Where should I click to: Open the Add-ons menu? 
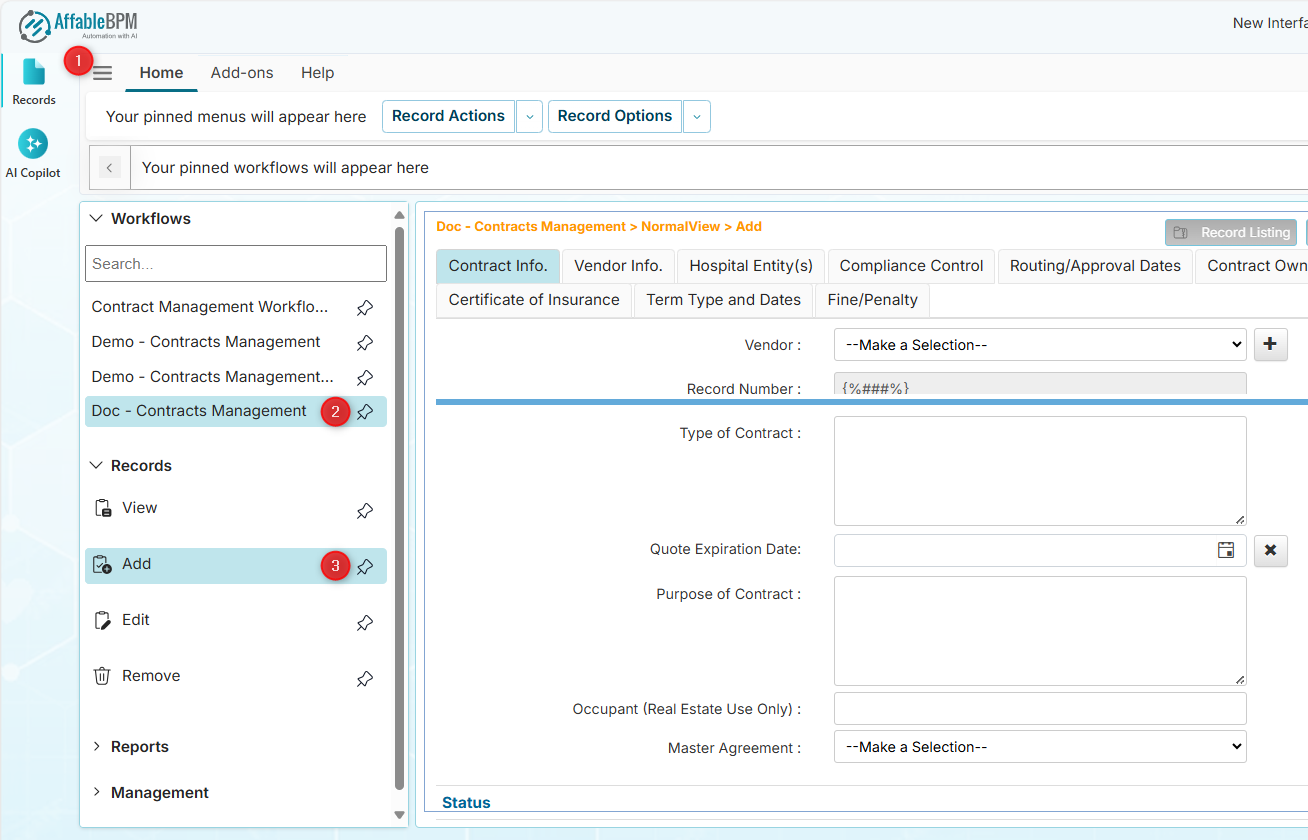(242, 73)
